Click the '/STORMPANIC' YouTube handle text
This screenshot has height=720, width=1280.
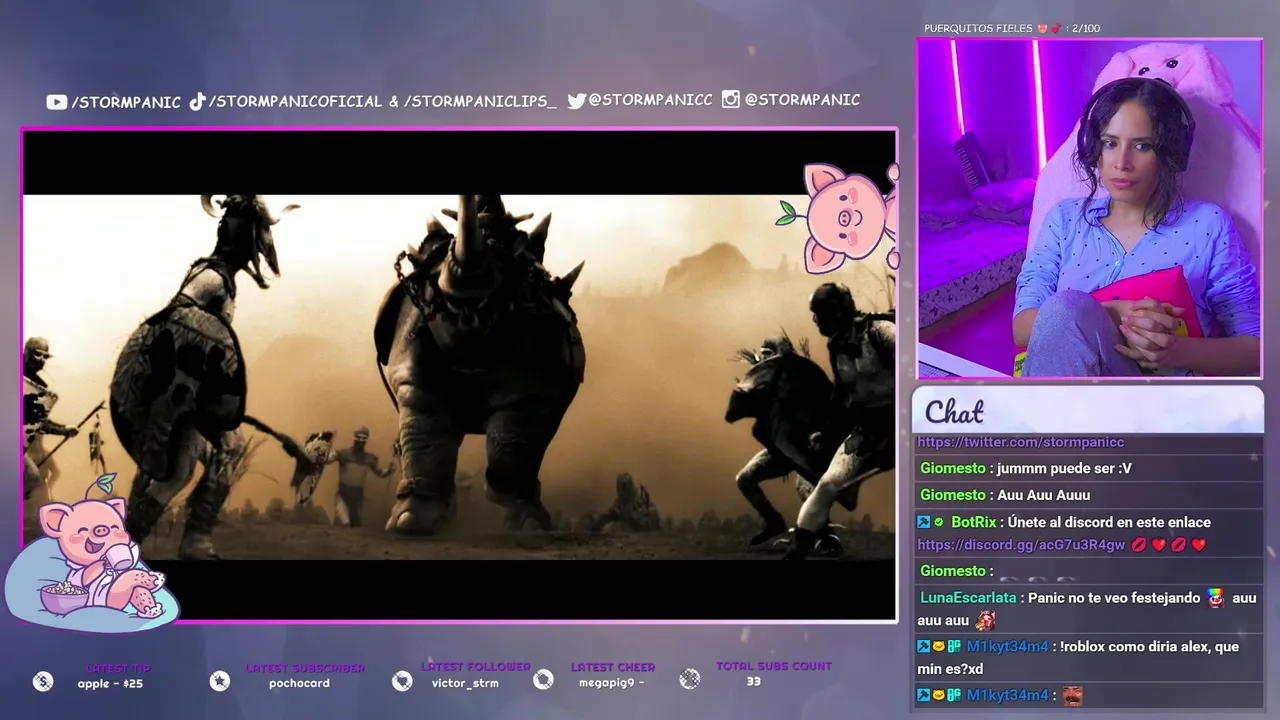click(x=126, y=102)
